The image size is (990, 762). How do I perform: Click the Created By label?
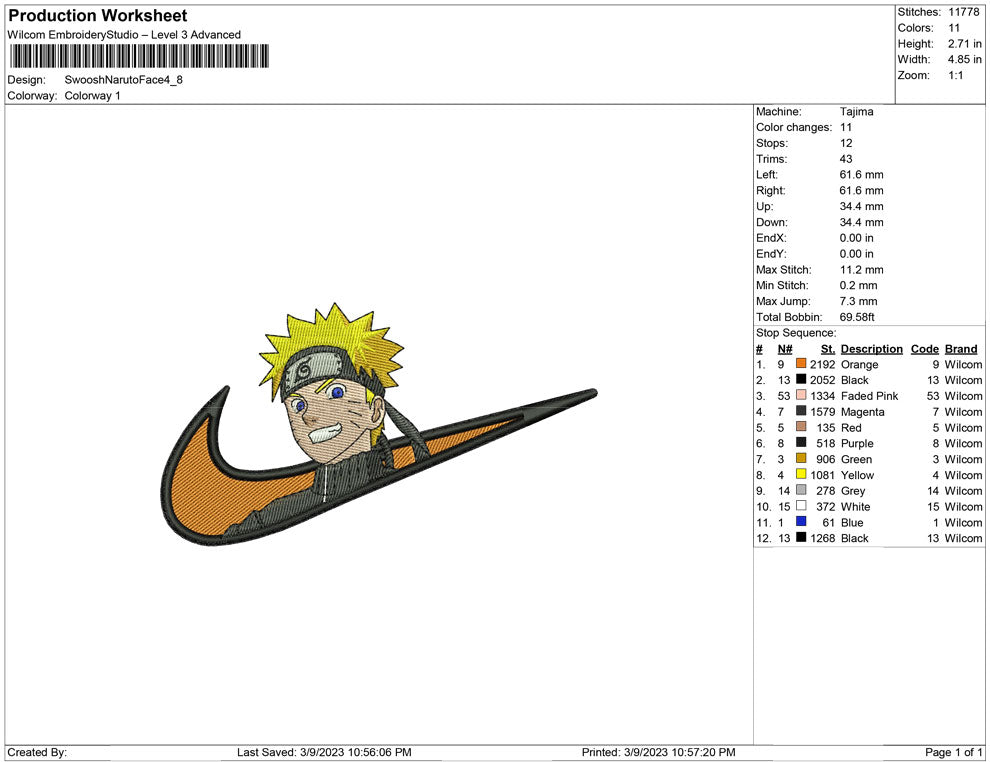[x=37, y=752]
